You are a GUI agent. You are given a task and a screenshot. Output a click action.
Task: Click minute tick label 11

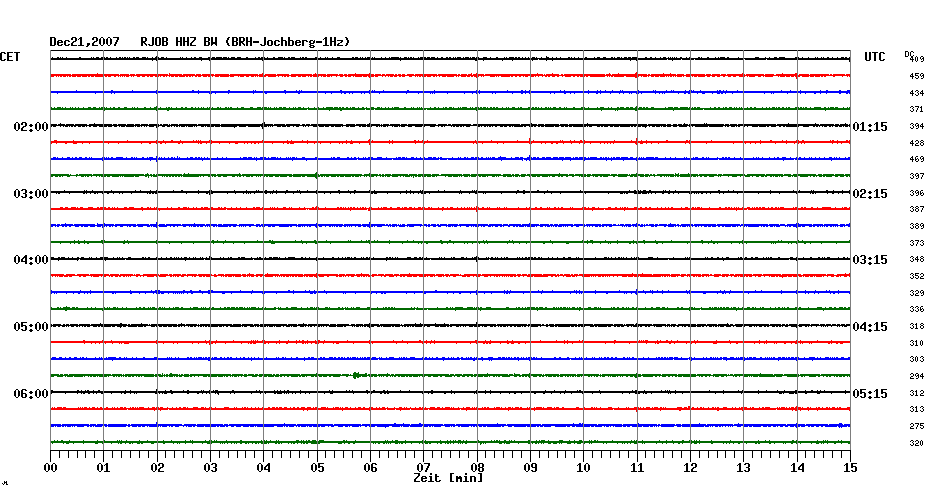click(637, 468)
